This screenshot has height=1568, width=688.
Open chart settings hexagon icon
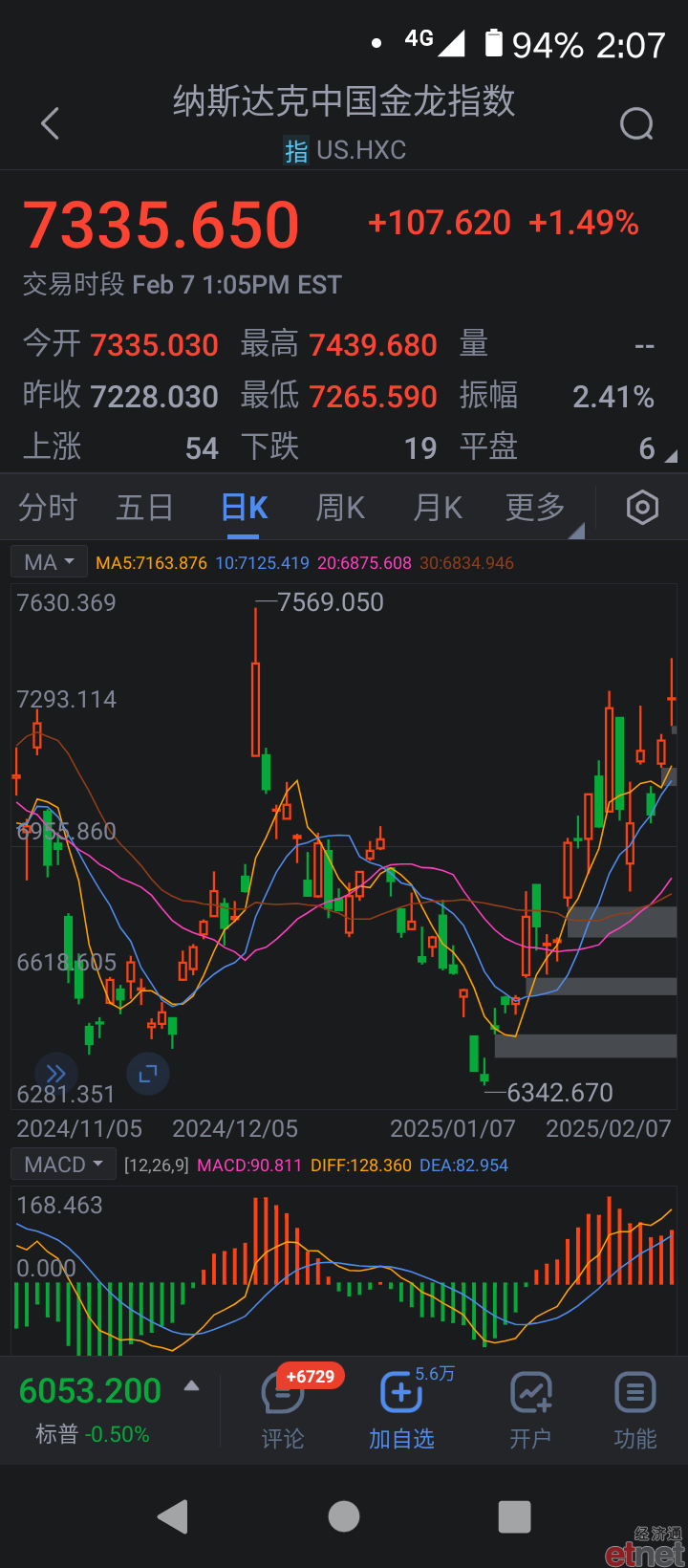pyautogui.click(x=642, y=508)
